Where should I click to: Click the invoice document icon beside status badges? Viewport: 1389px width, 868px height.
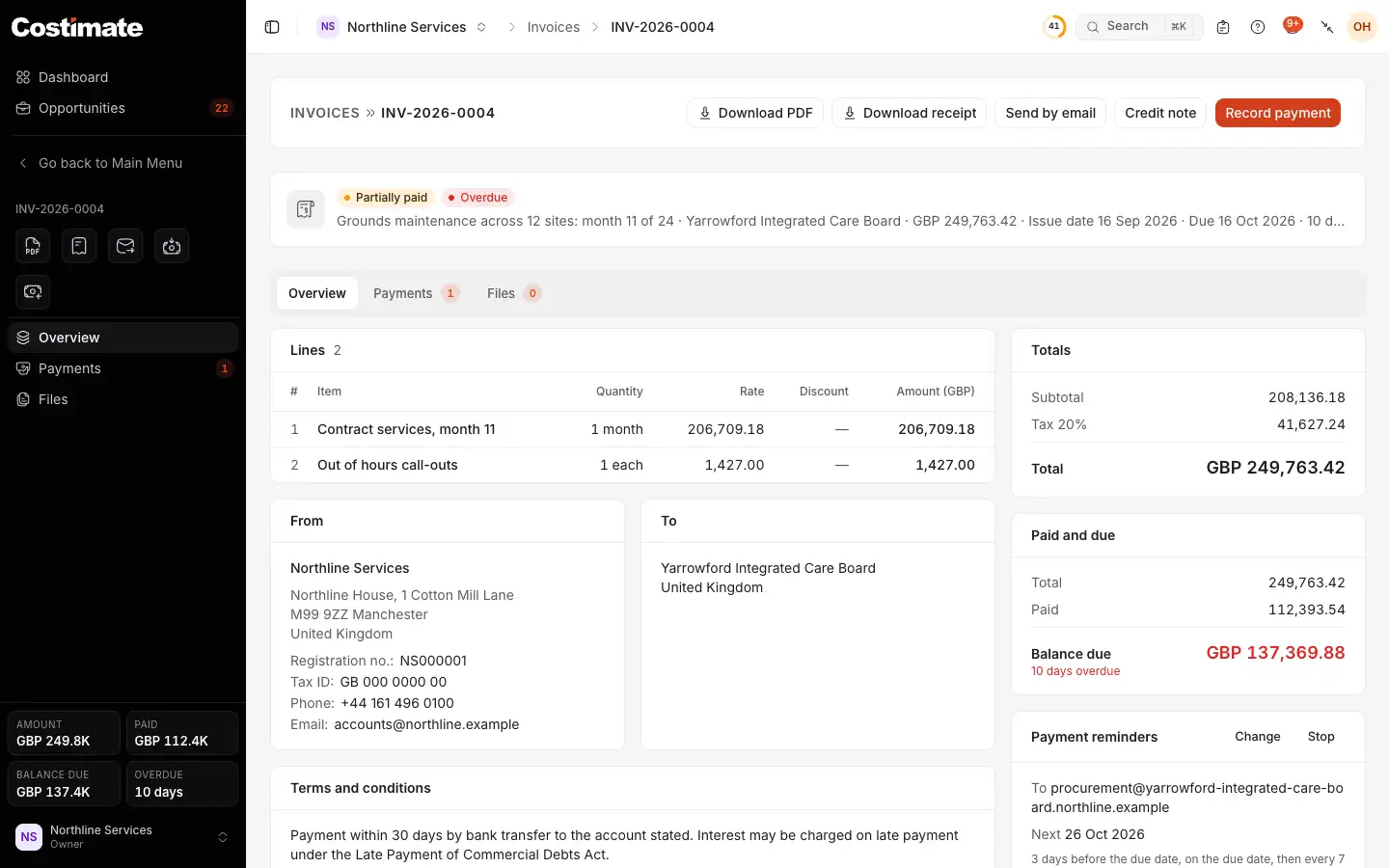click(306, 209)
